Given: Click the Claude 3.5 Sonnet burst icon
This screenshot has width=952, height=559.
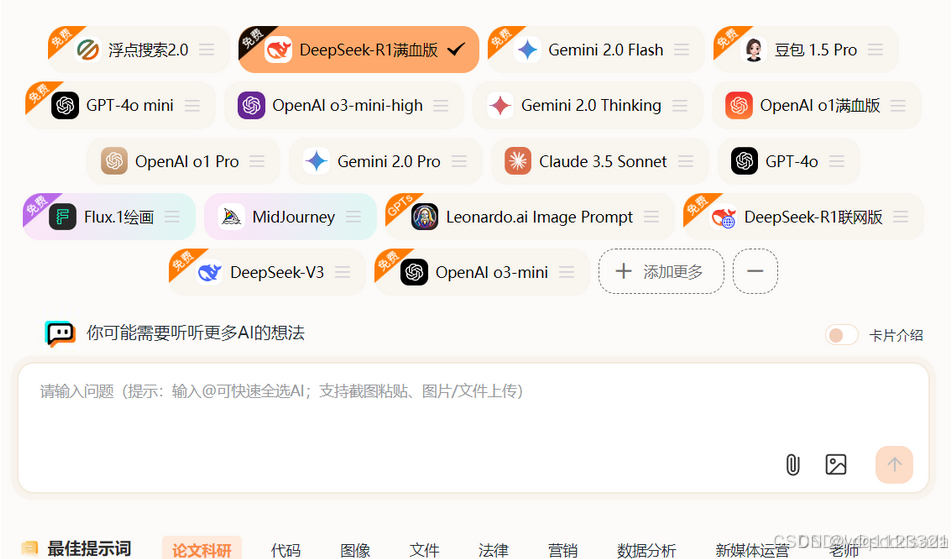Looking at the screenshot, I should coord(518,161).
